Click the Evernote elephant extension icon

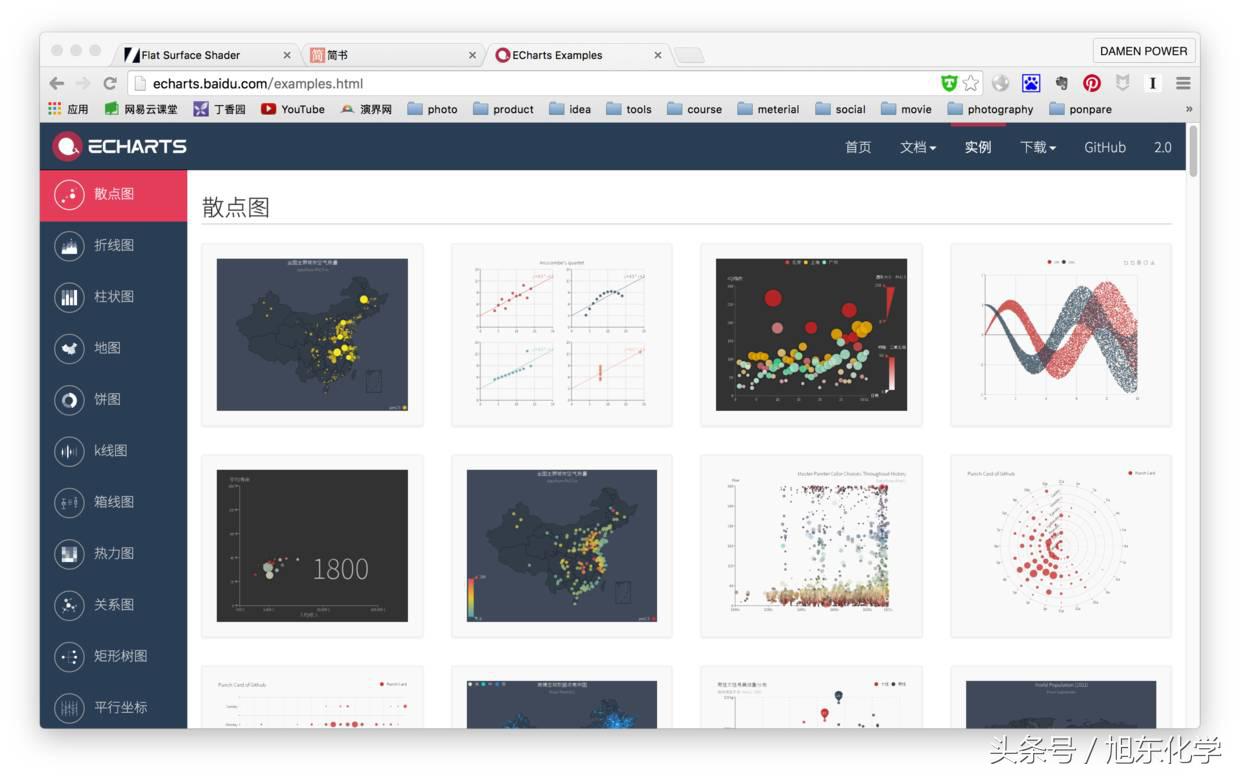1062,83
